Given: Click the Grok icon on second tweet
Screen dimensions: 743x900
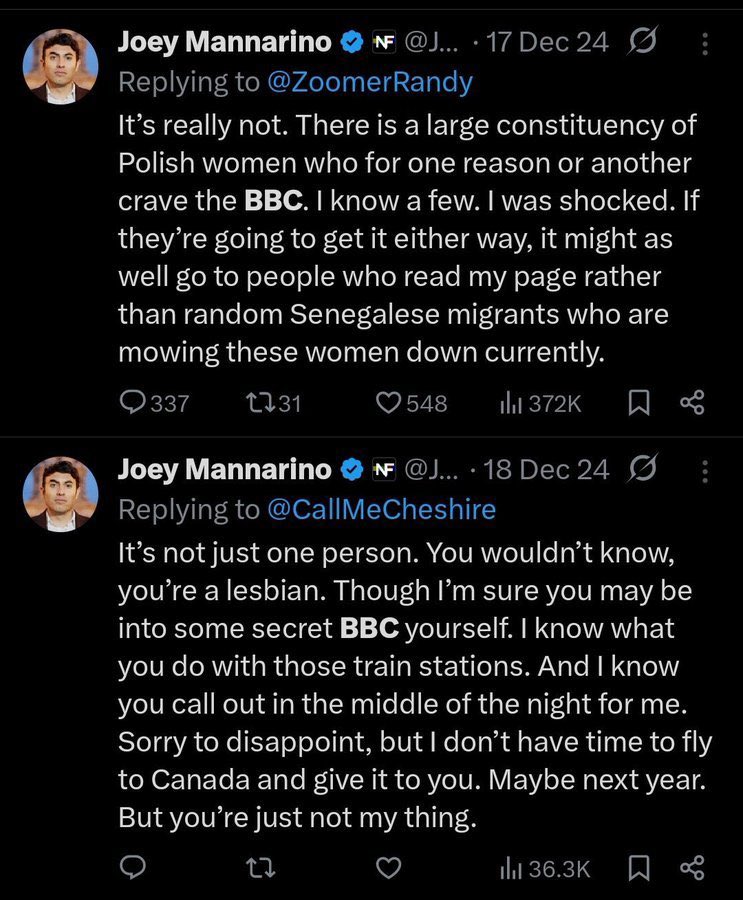Looking at the screenshot, I should point(642,468).
